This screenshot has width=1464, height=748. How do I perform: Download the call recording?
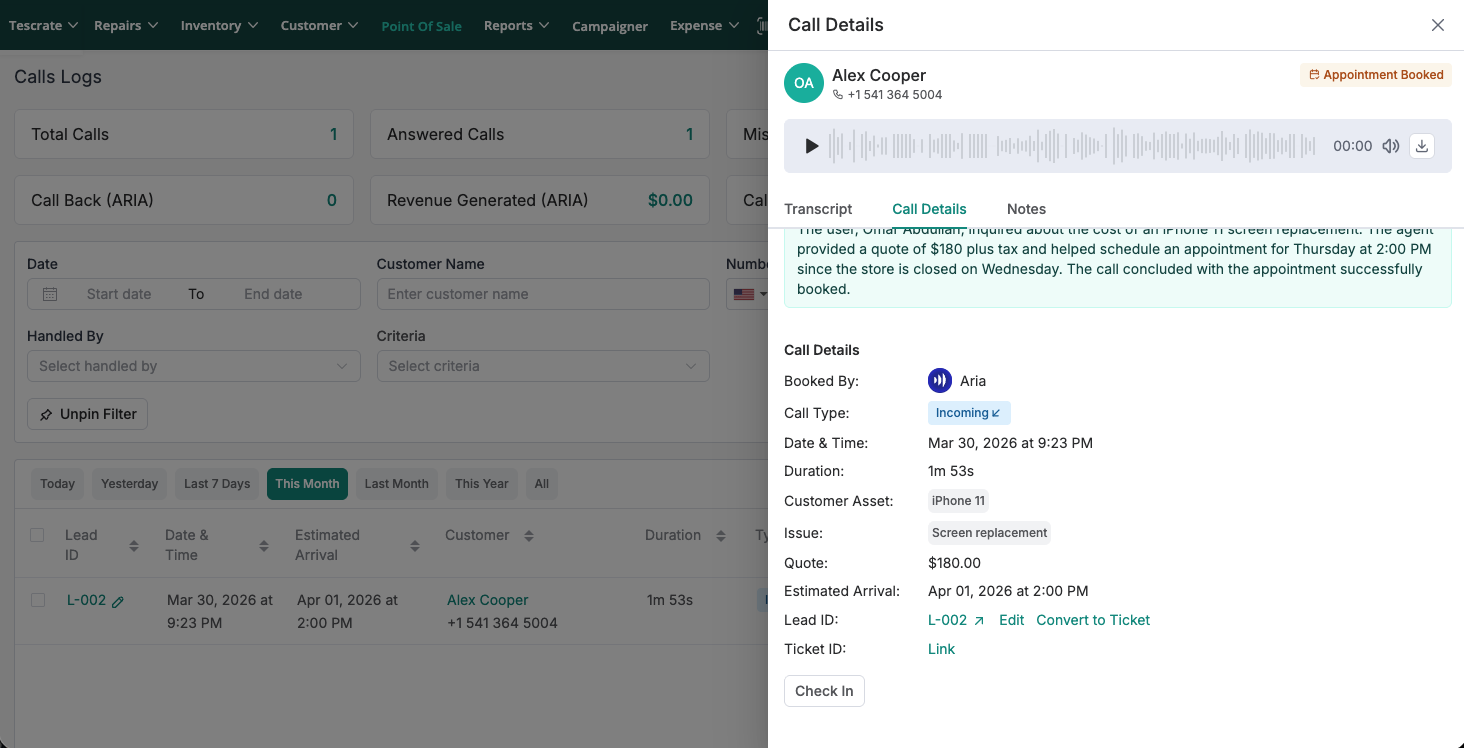tap(1422, 146)
